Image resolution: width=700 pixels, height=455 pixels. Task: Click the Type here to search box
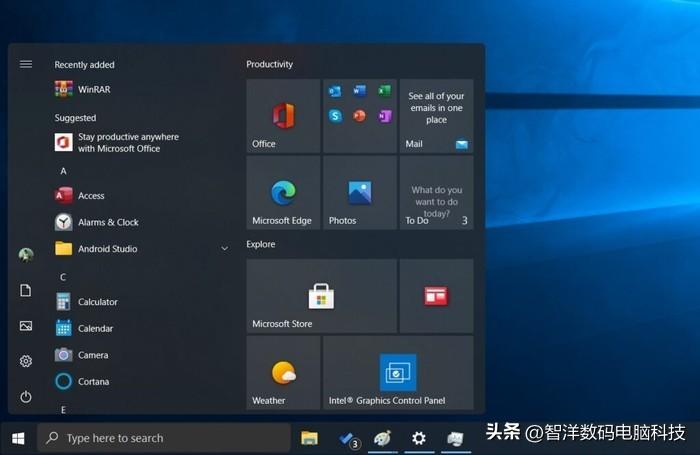[x=163, y=438]
